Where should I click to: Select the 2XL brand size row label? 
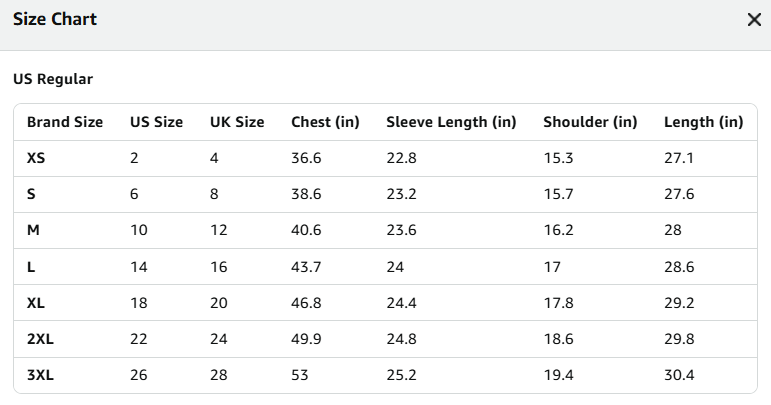click(x=40, y=339)
